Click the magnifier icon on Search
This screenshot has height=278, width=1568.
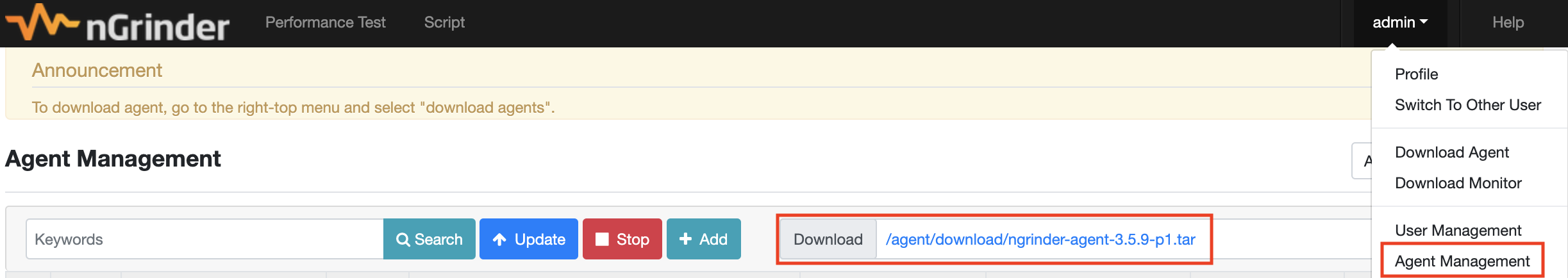403,240
